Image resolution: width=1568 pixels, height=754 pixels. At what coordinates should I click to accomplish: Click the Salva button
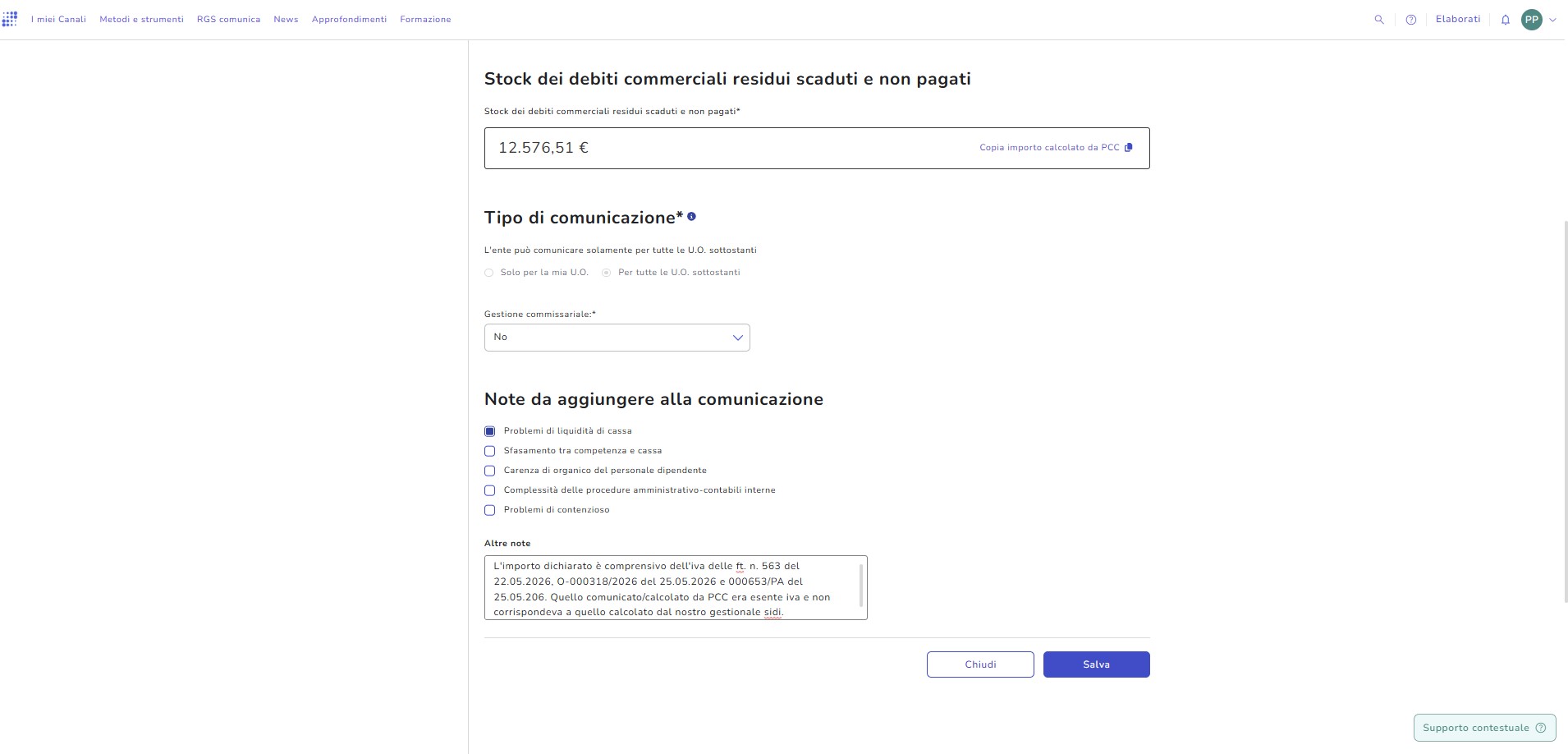pos(1096,664)
